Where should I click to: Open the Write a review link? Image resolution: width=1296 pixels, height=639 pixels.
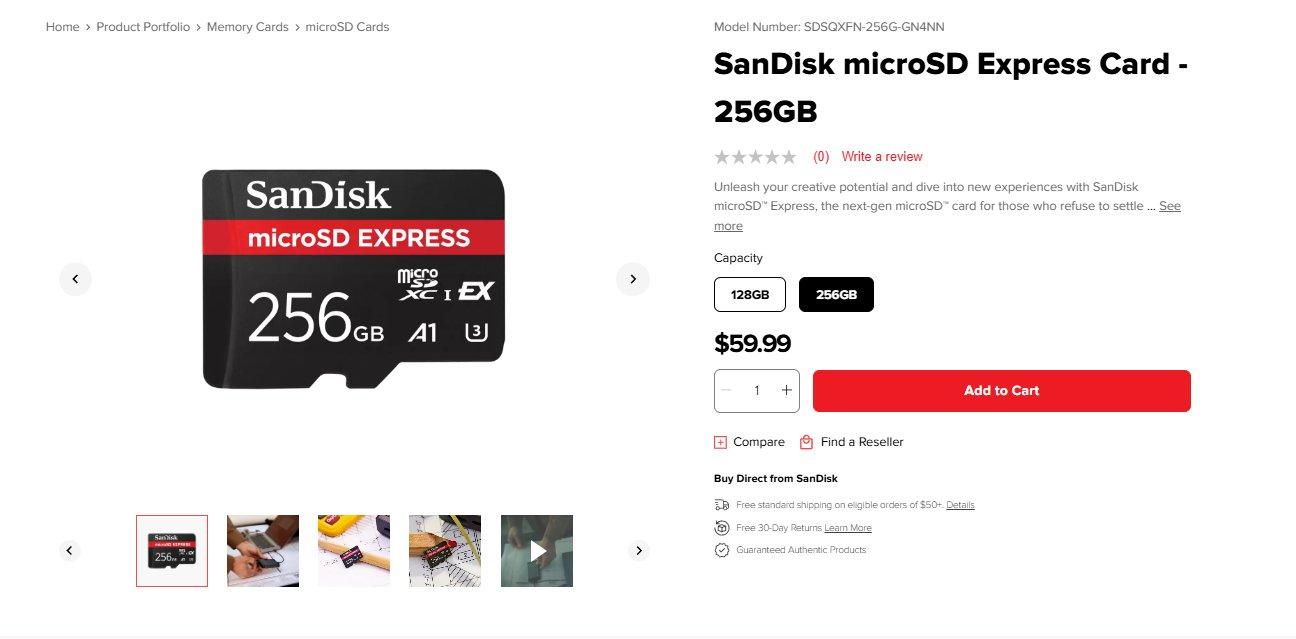point(881,157)
